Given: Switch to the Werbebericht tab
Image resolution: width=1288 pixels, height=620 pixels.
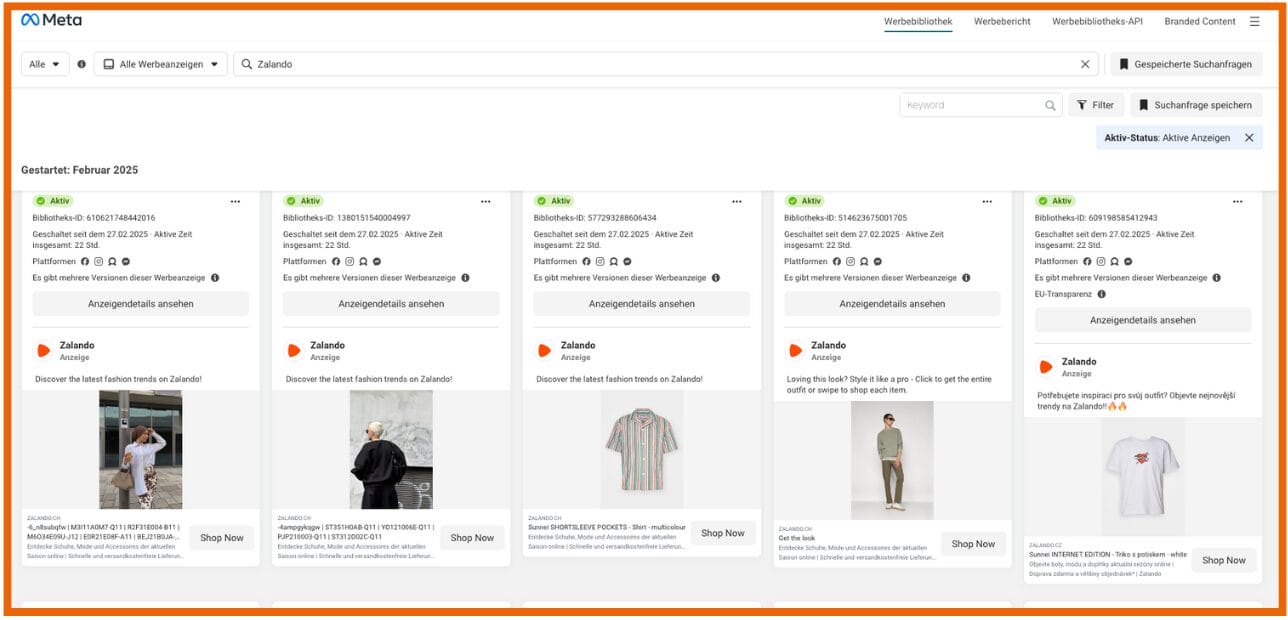Looking at the screenshot, I should tap(1002, 21).
